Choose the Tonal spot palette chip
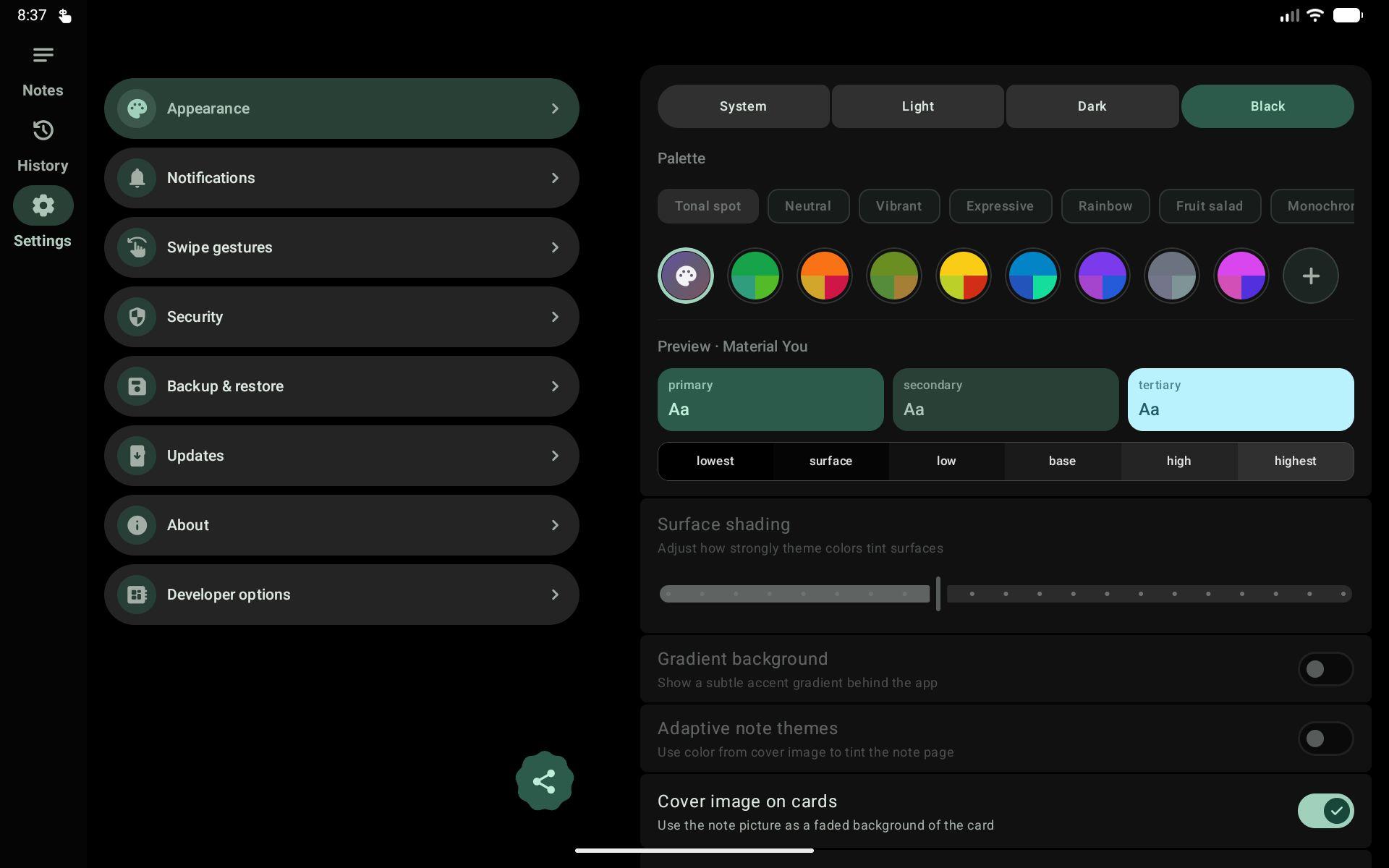Viewport: 1389px width, 868px height. coord(708,206)
